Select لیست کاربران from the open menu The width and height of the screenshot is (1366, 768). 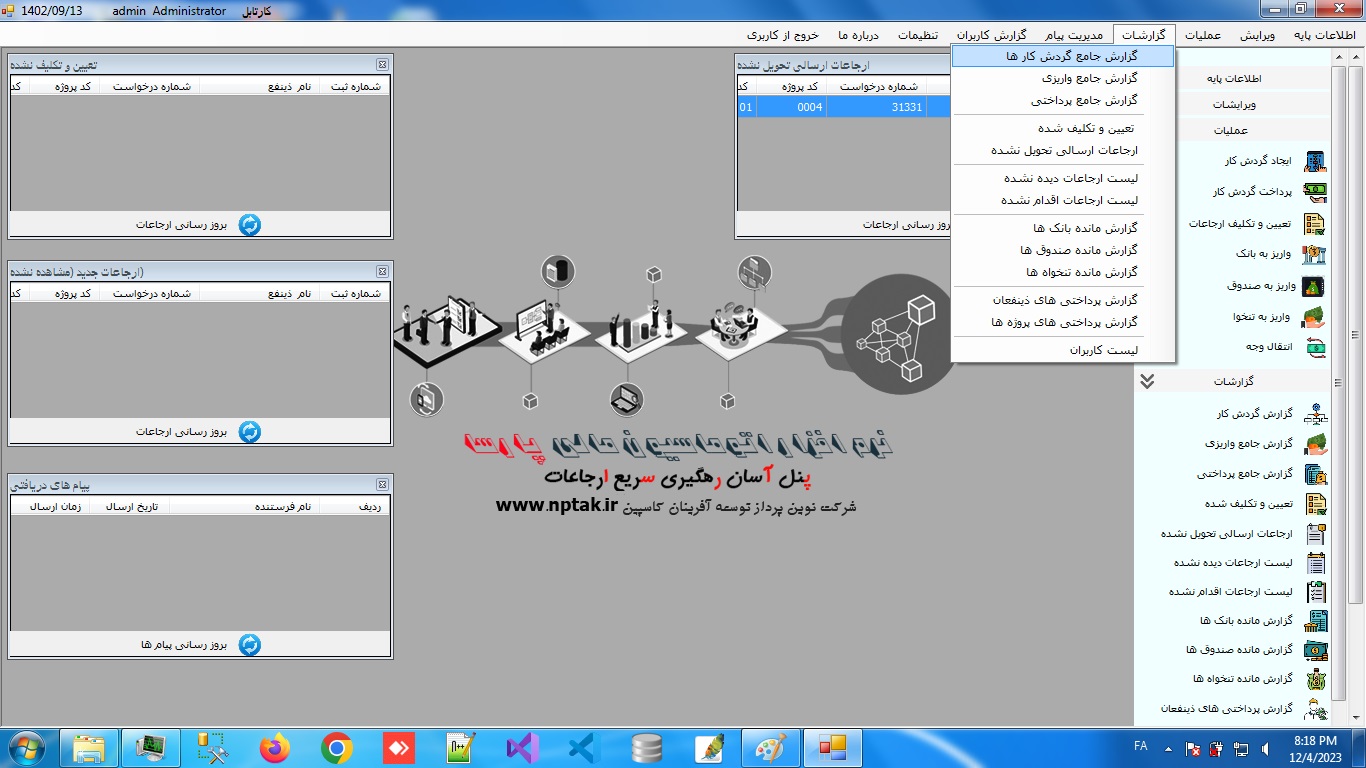[x=1103, y=350]
